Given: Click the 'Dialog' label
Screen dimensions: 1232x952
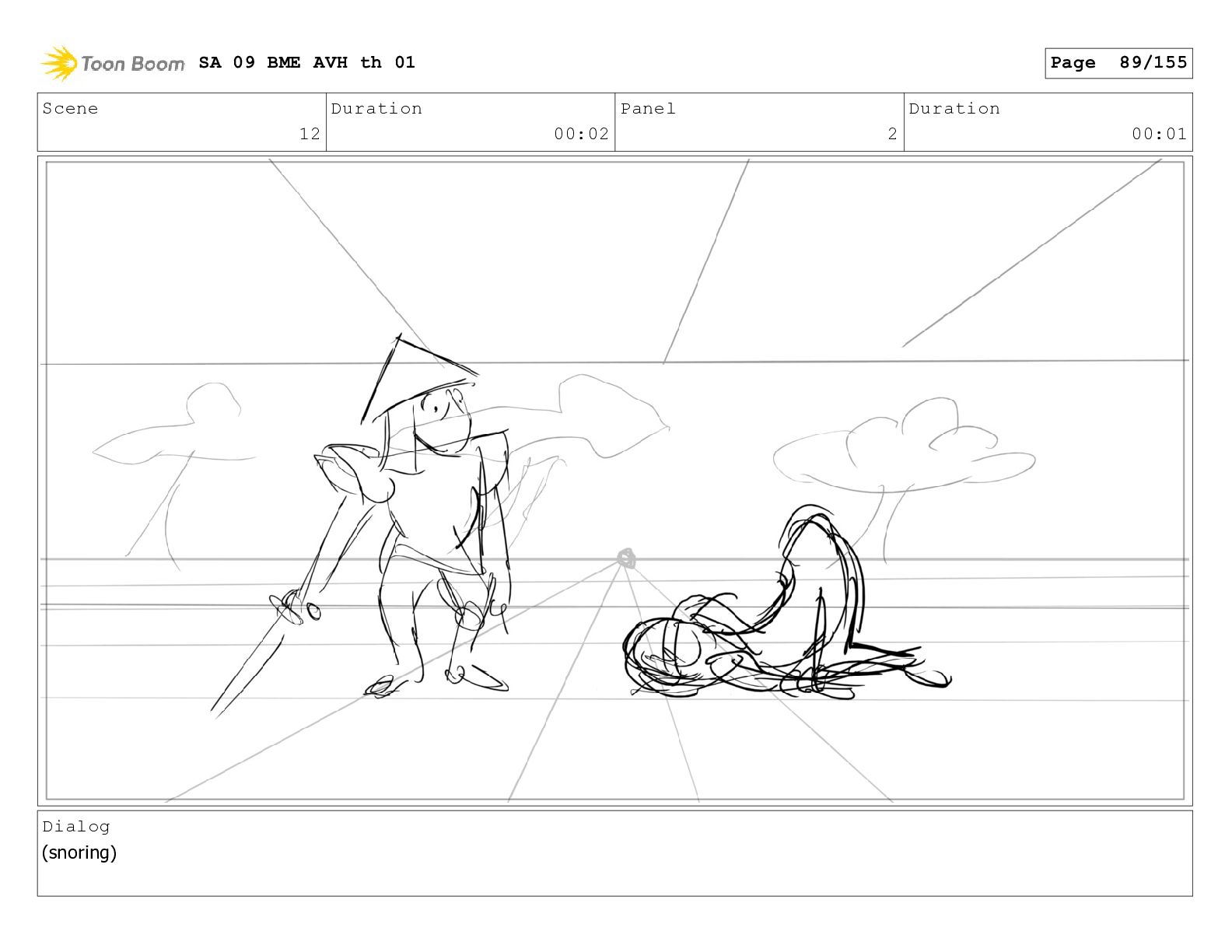Looking at the screenshot, I should (76, 826).
